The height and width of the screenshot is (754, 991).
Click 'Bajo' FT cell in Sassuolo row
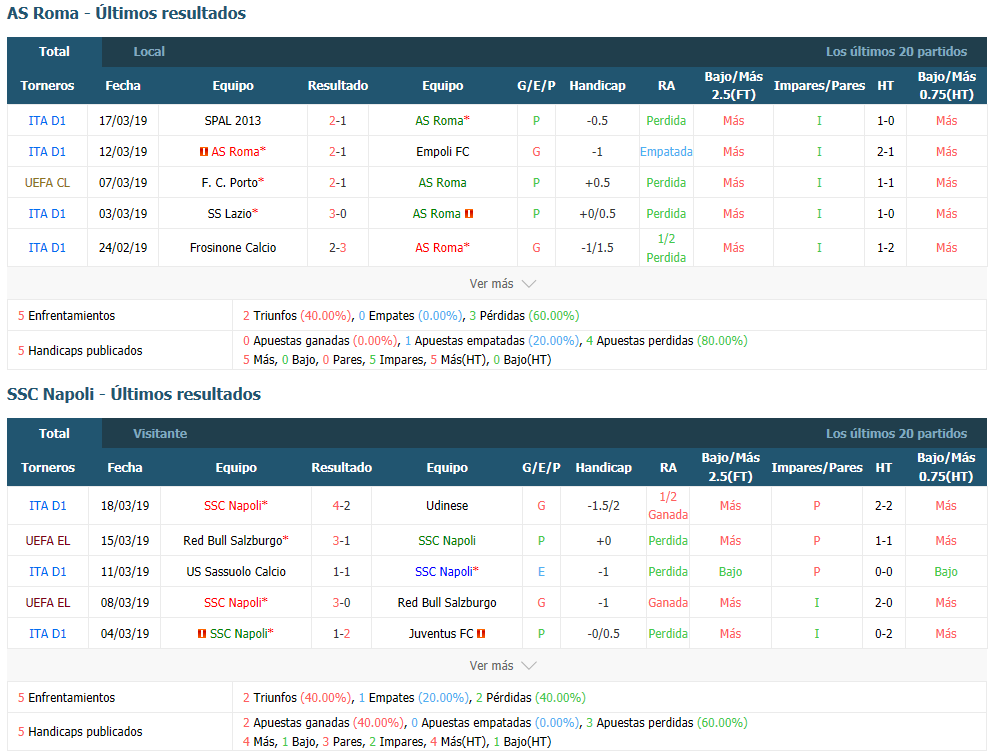730,571
